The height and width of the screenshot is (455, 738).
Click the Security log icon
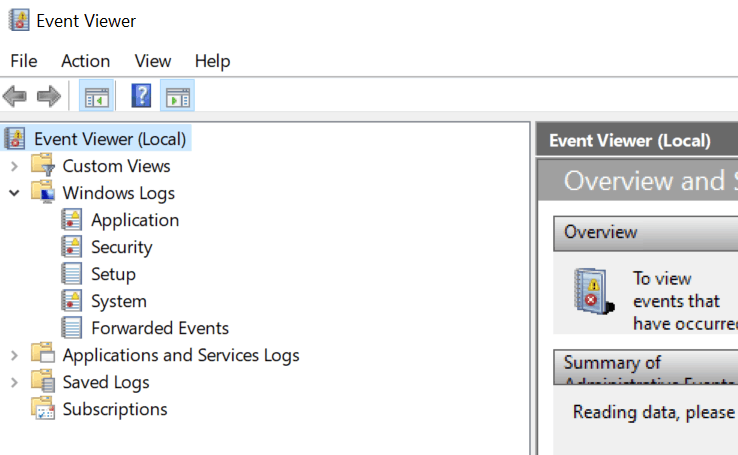pyautogui.click(x=72, y=247)
